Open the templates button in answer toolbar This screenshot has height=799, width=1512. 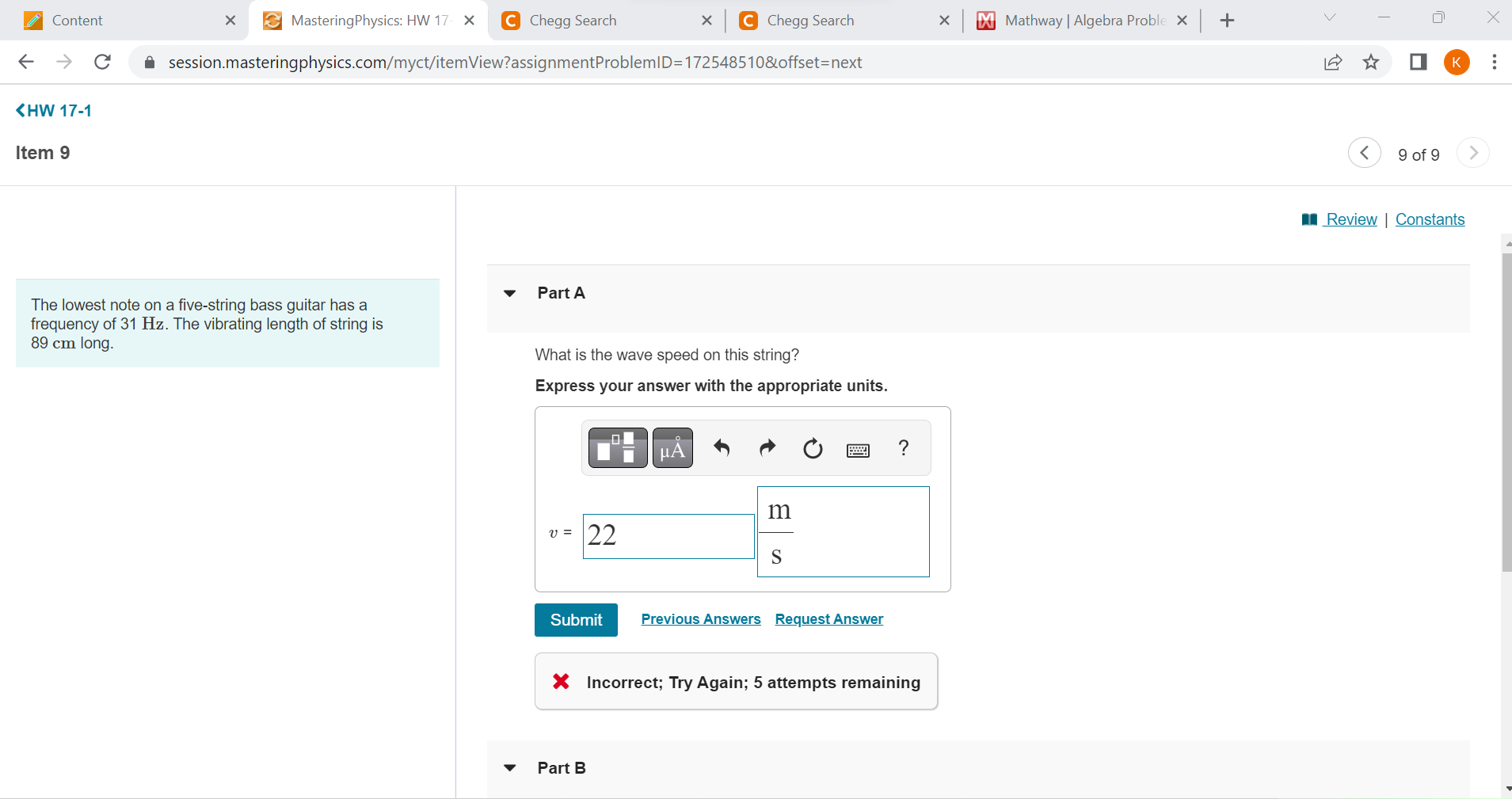[x=618, y=448]
